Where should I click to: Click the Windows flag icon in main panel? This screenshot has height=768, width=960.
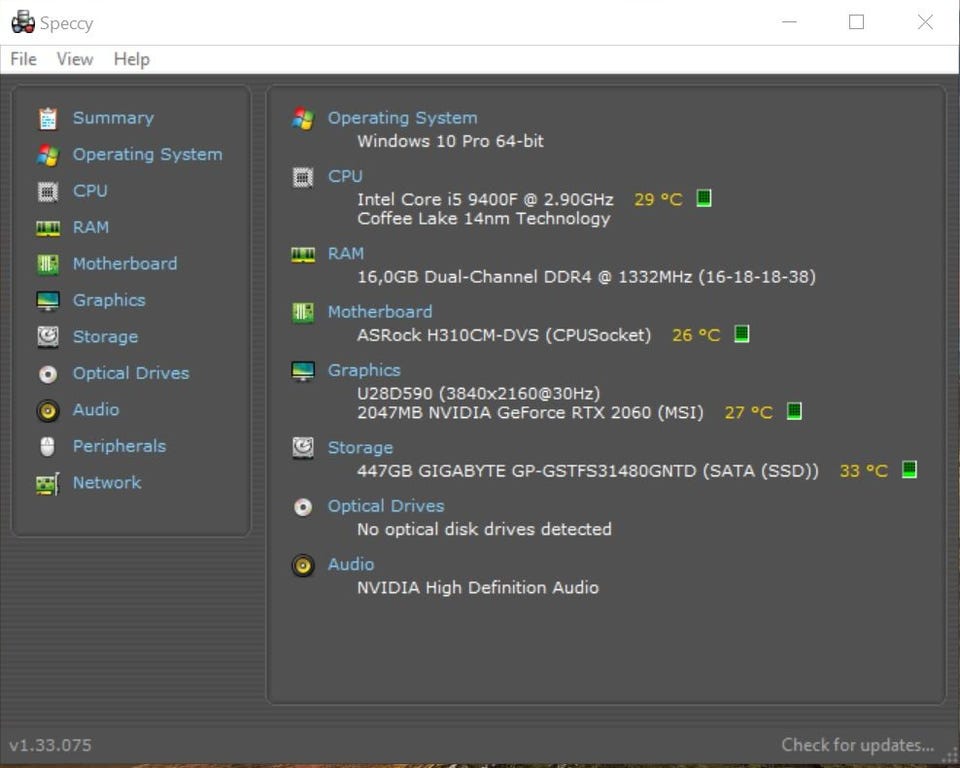click(303, 118)
